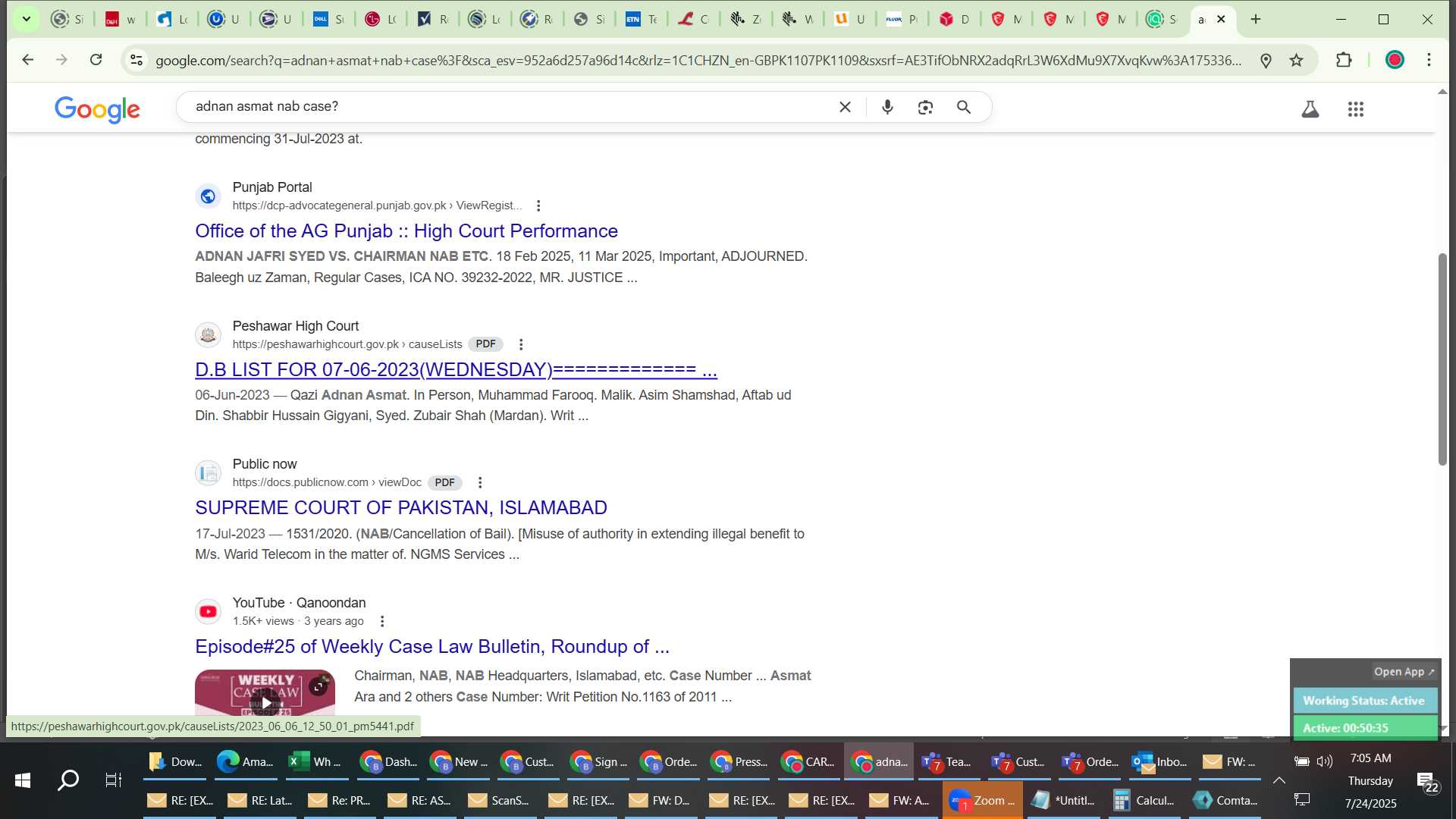The image size is (1456, 819).
Task: Bookmark this page with the star icon
Action: click(x=1297, y=60)
